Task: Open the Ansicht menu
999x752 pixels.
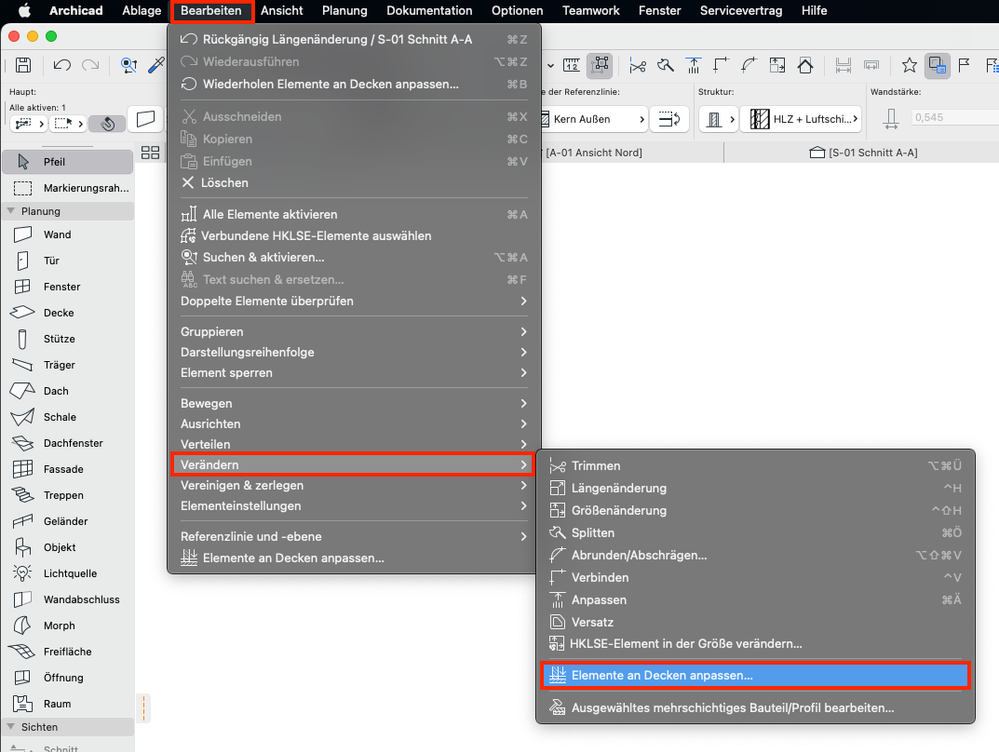Action: (x=282, y=11)
